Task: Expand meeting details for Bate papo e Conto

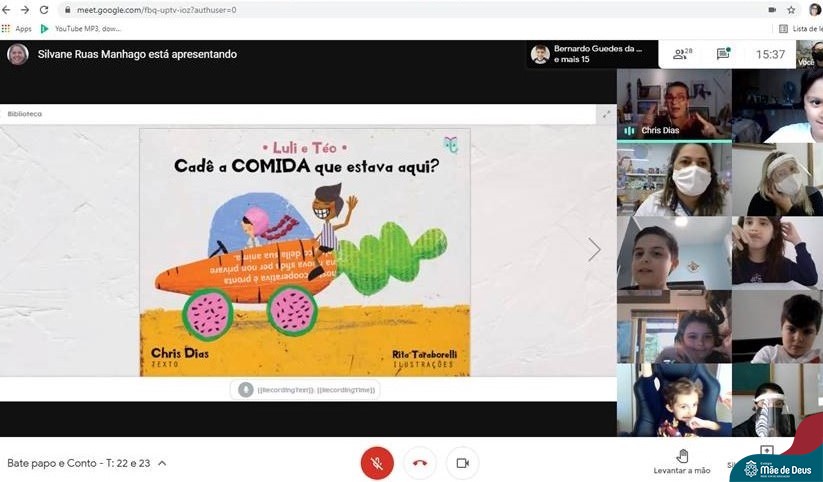Action: point(162,463)
